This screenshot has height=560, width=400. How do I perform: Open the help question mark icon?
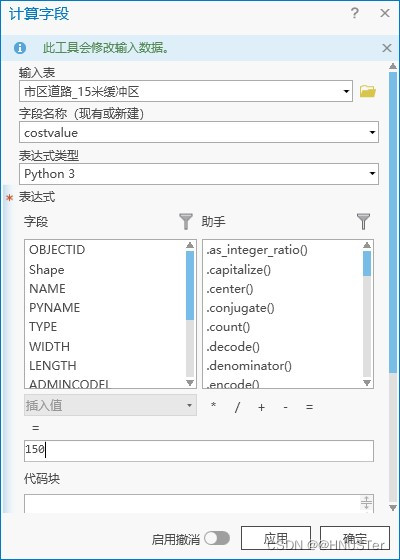[354, 13]
